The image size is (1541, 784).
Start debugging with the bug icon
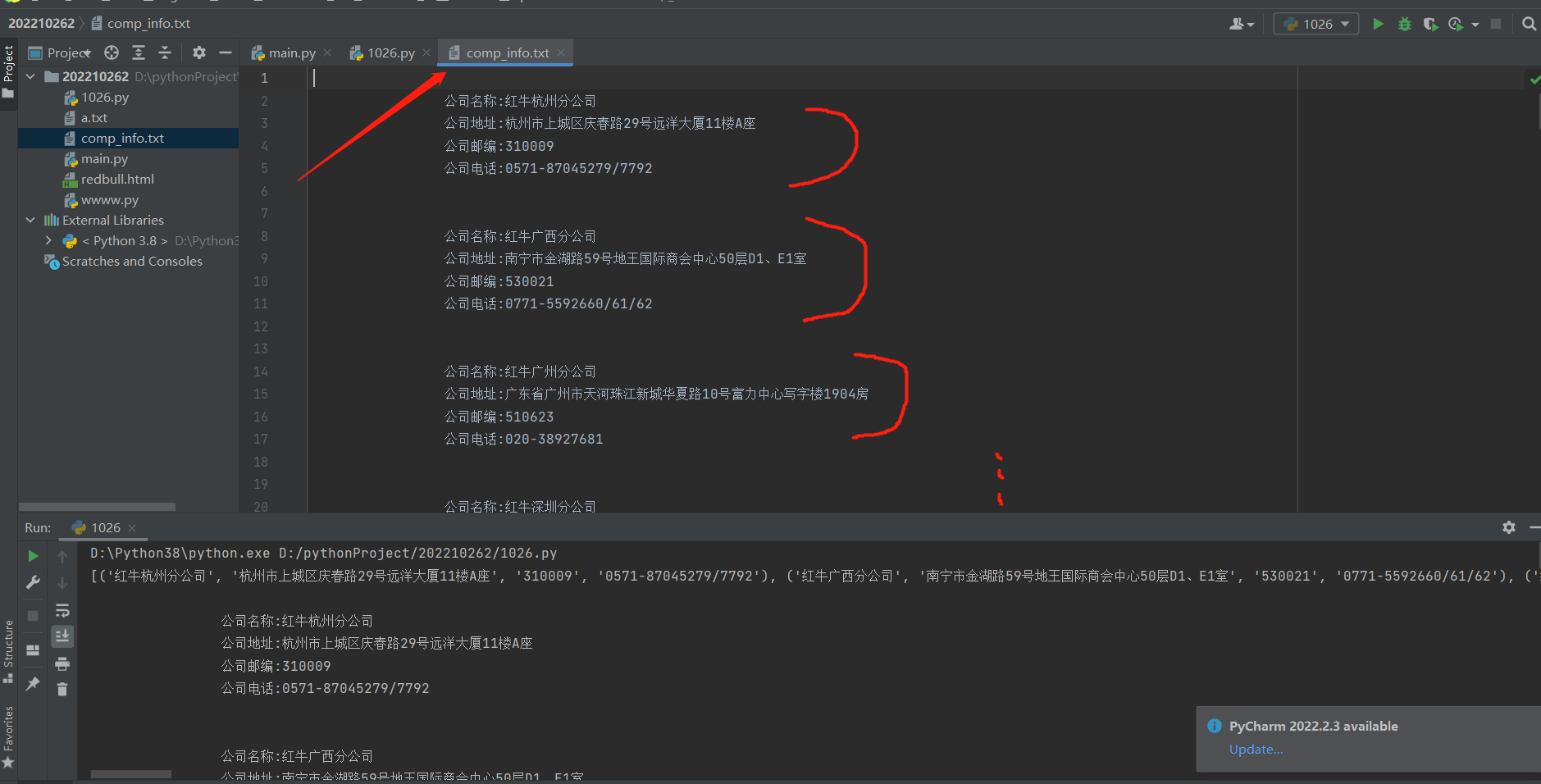1405,24
